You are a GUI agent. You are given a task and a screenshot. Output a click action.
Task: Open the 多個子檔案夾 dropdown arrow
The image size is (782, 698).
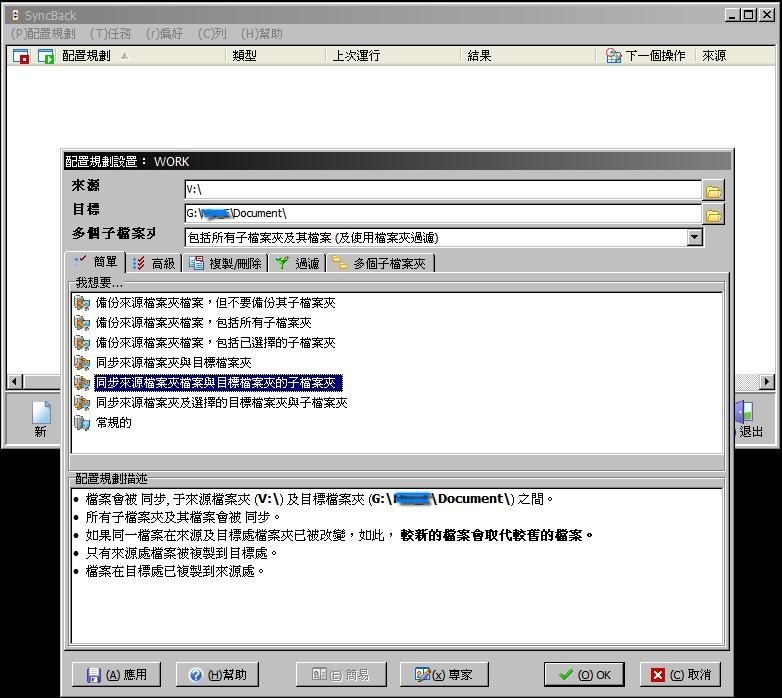point(694,237)
